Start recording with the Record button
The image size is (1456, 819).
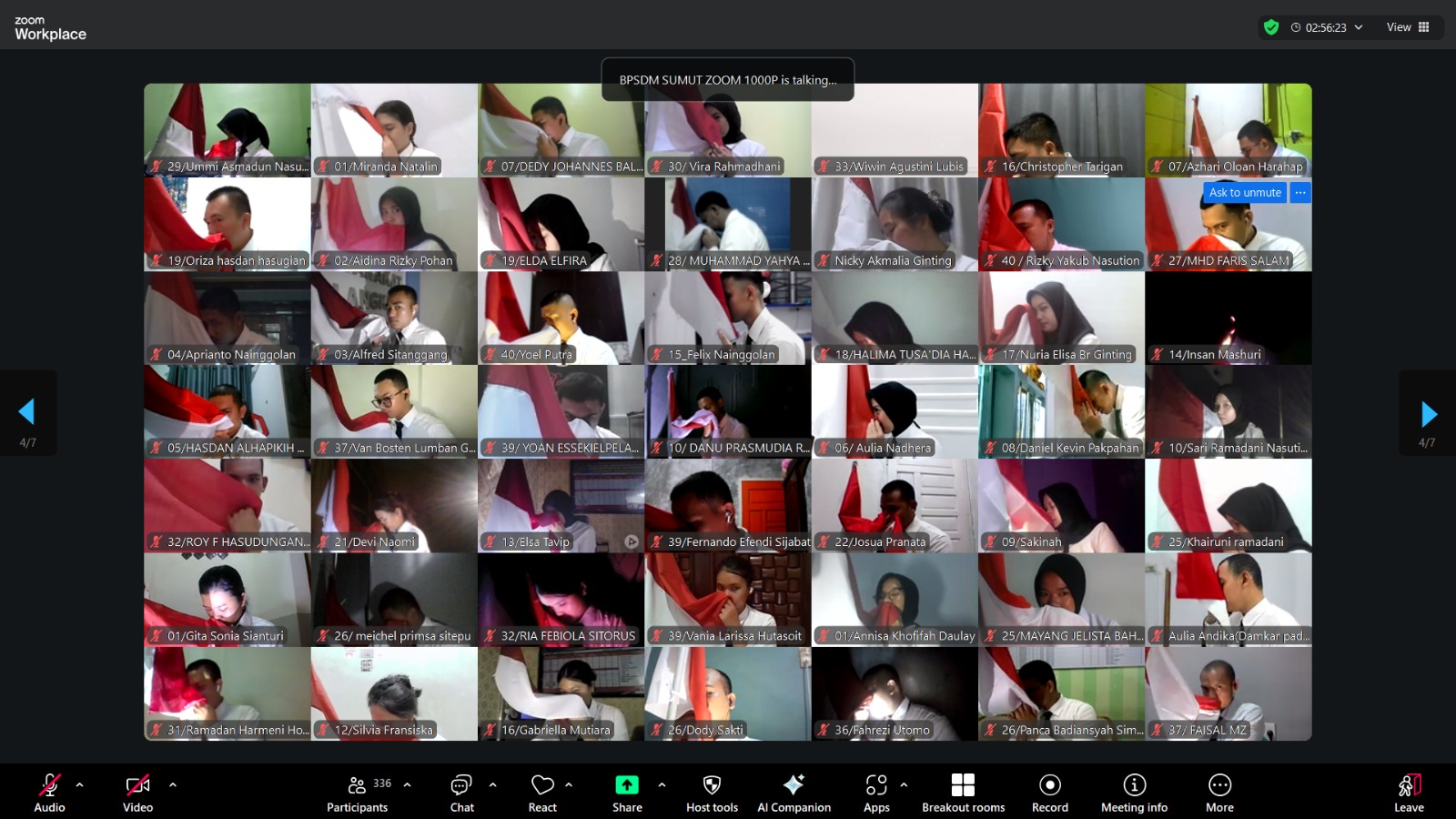tap(1049, 792)
